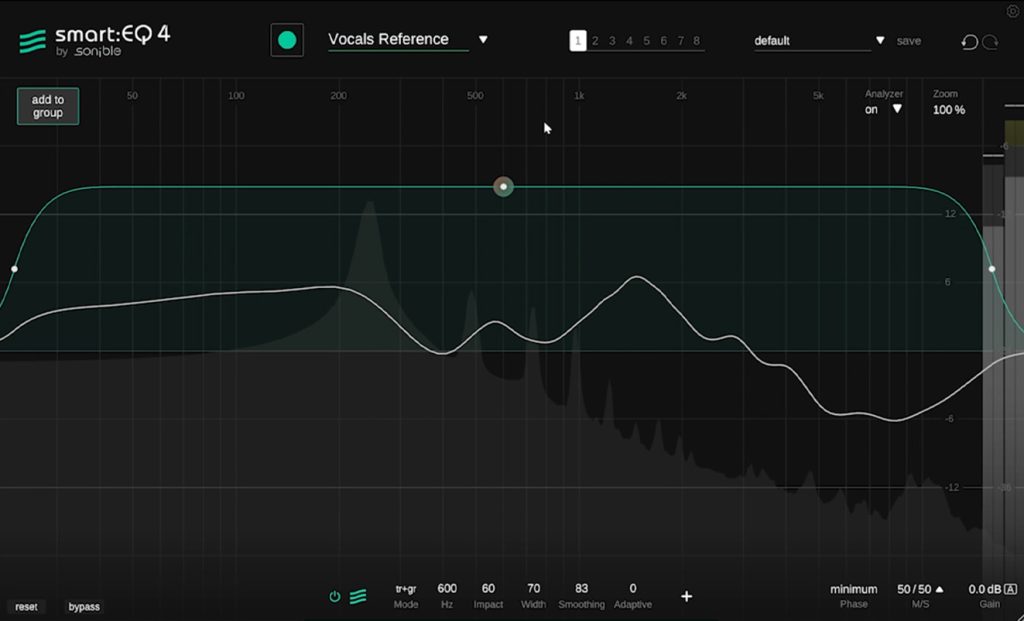Add a new EQ band with the plus icon
This screenshot has width=1024, height=621.
click(687, 596)
